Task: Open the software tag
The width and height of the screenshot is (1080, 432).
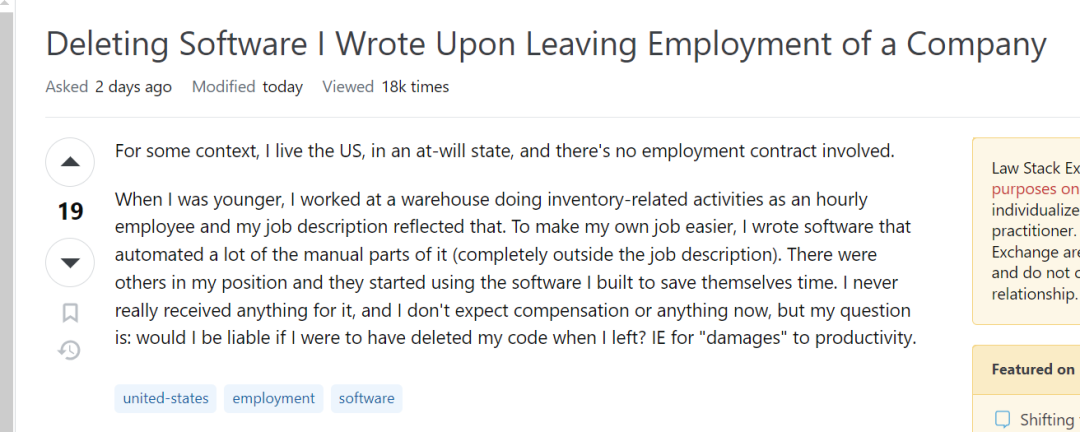Action: pos(366,398)
